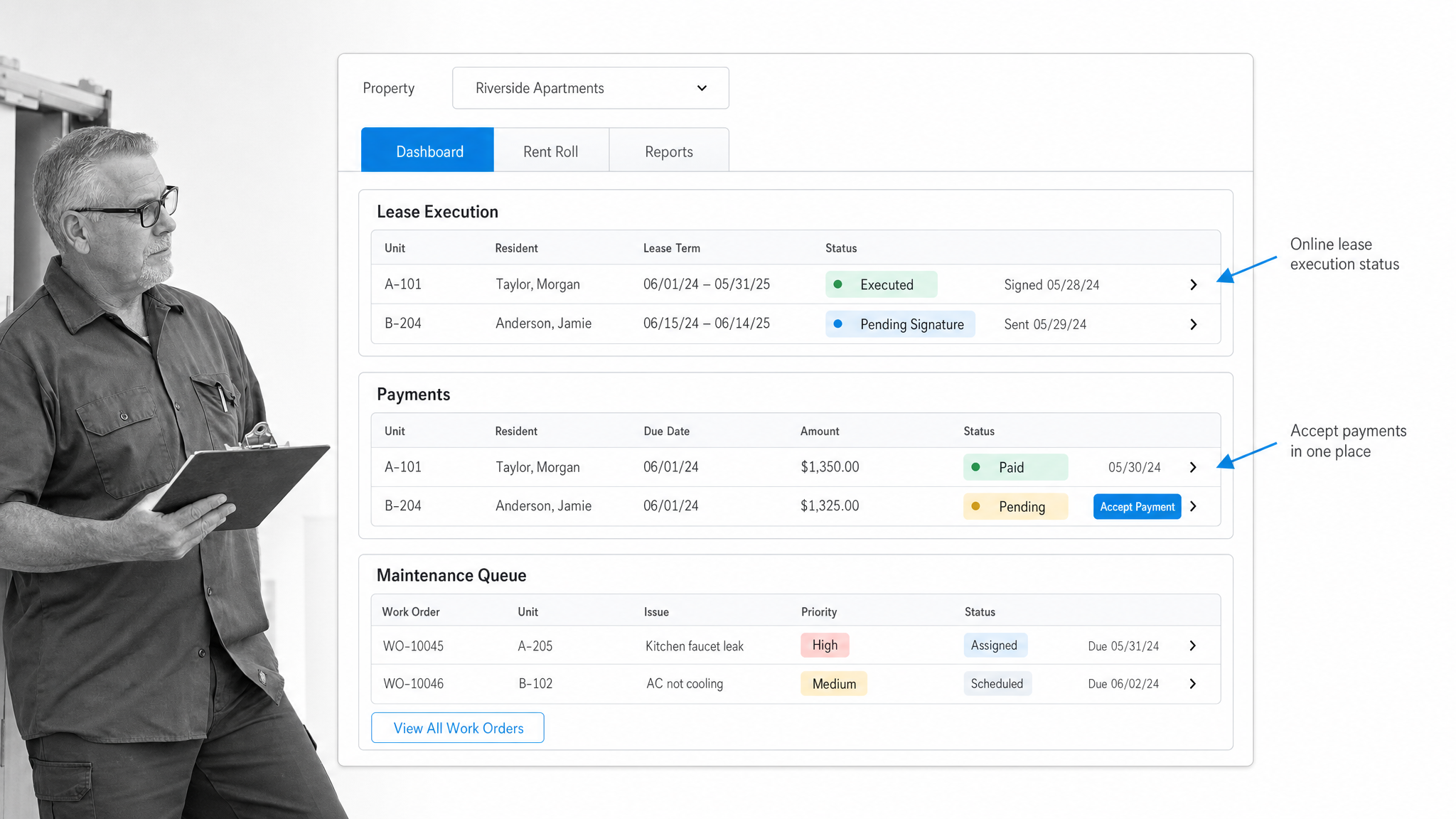The width and height of the screenshot is (1456, 819).
Task: Open Taylor, Morgan paid payment chevron
Action: click(x=1194, y=467)
